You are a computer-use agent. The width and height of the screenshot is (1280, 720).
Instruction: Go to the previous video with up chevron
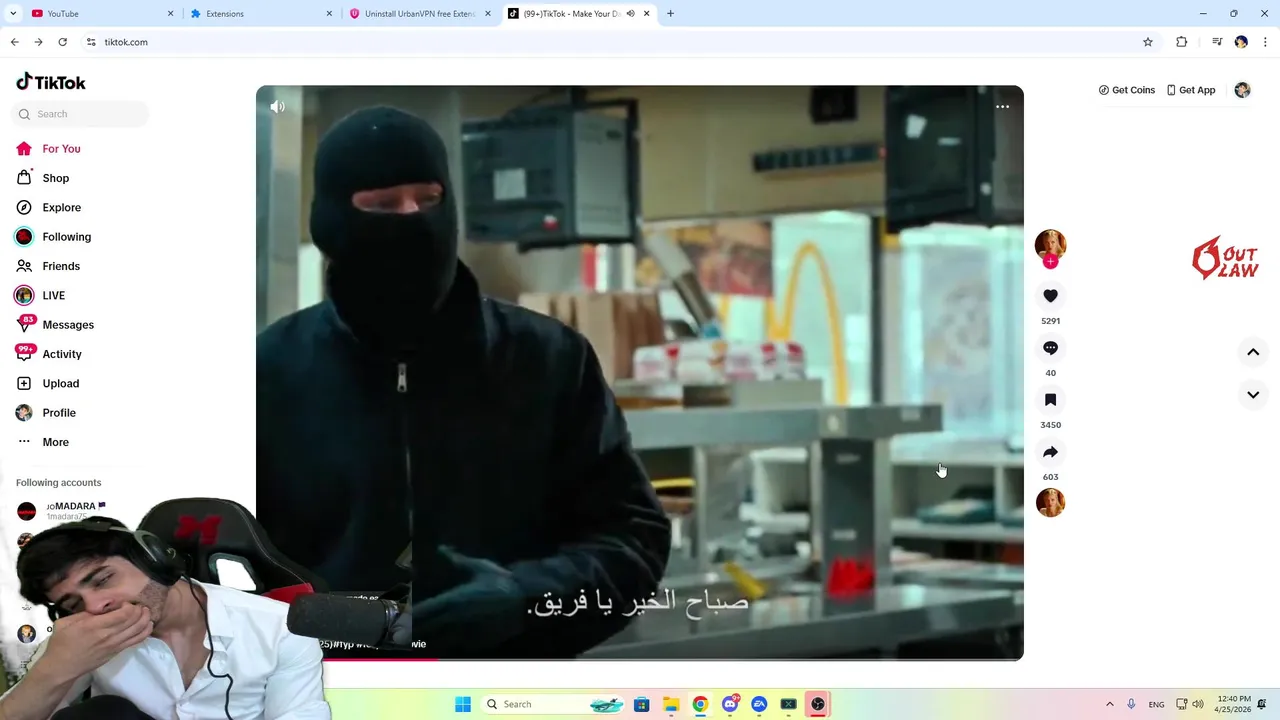coord(1253,352)
